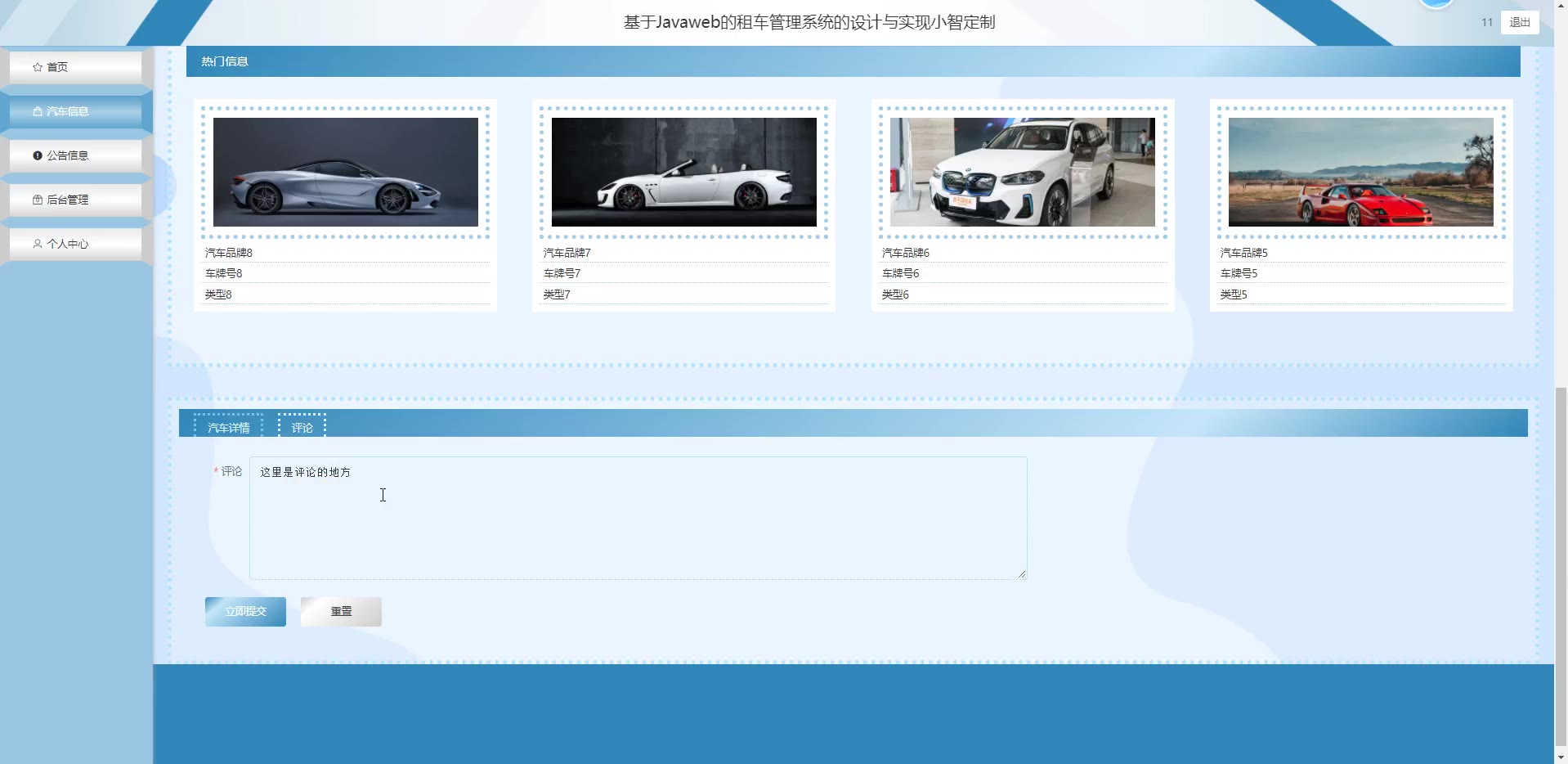This screenshot has height=764, width=1568.
Task: Click the textarea resize handle corner
Action: [x=1022, y=574]
